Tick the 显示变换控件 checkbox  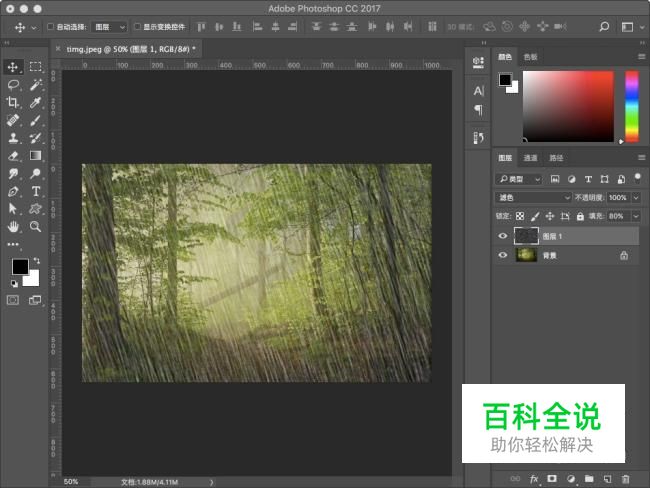[x=138, y=27]
